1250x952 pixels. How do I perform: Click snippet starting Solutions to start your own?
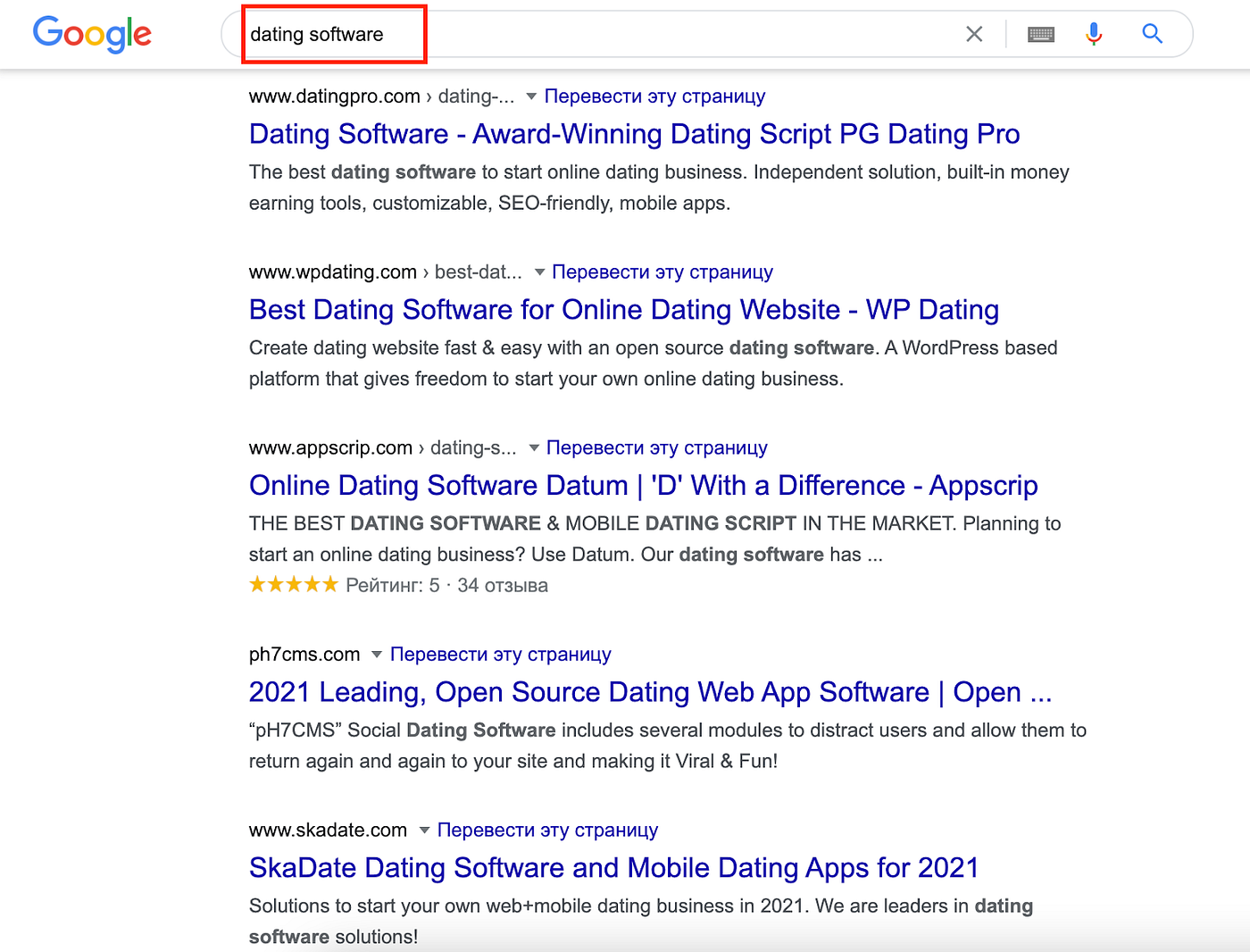641,922
